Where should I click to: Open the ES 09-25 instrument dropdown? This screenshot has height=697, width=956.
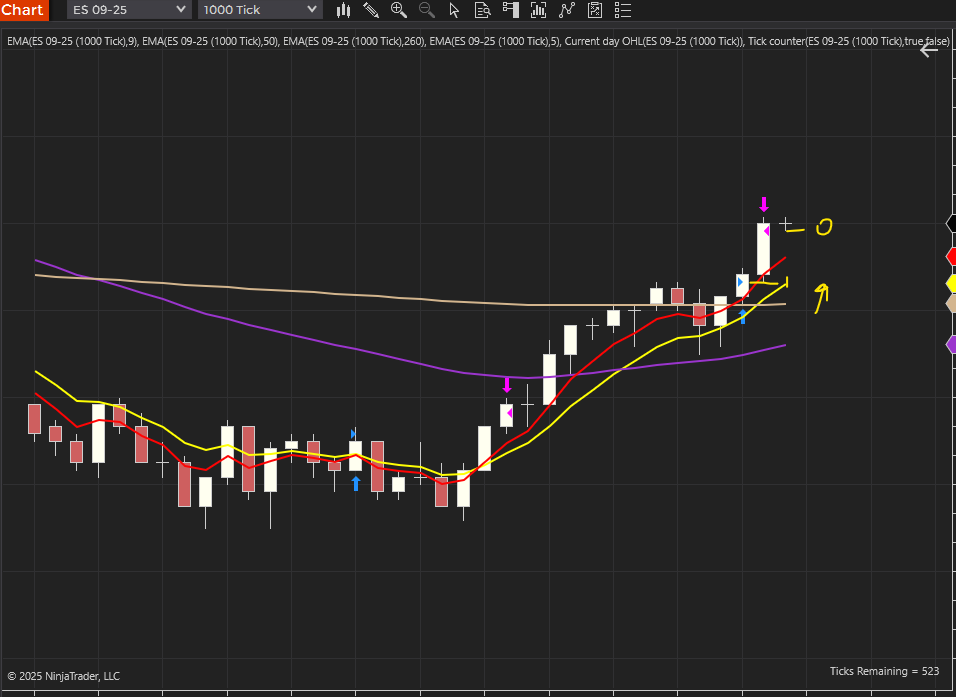[129, 10]
